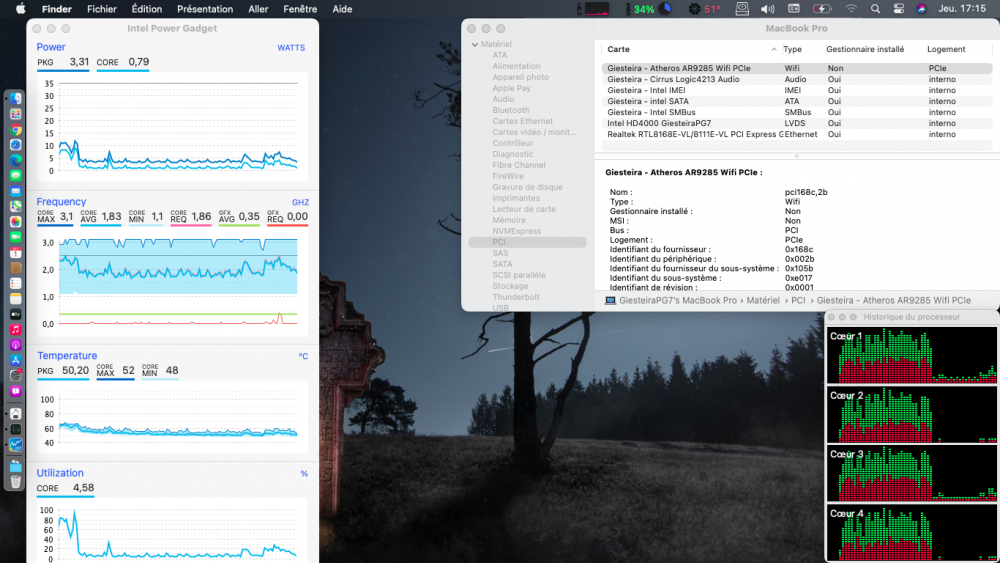Select Cartes Ethernet in sidebar
Image resolution: width=1000 pixels, height=563 pixels.
[x=522, y=121]
